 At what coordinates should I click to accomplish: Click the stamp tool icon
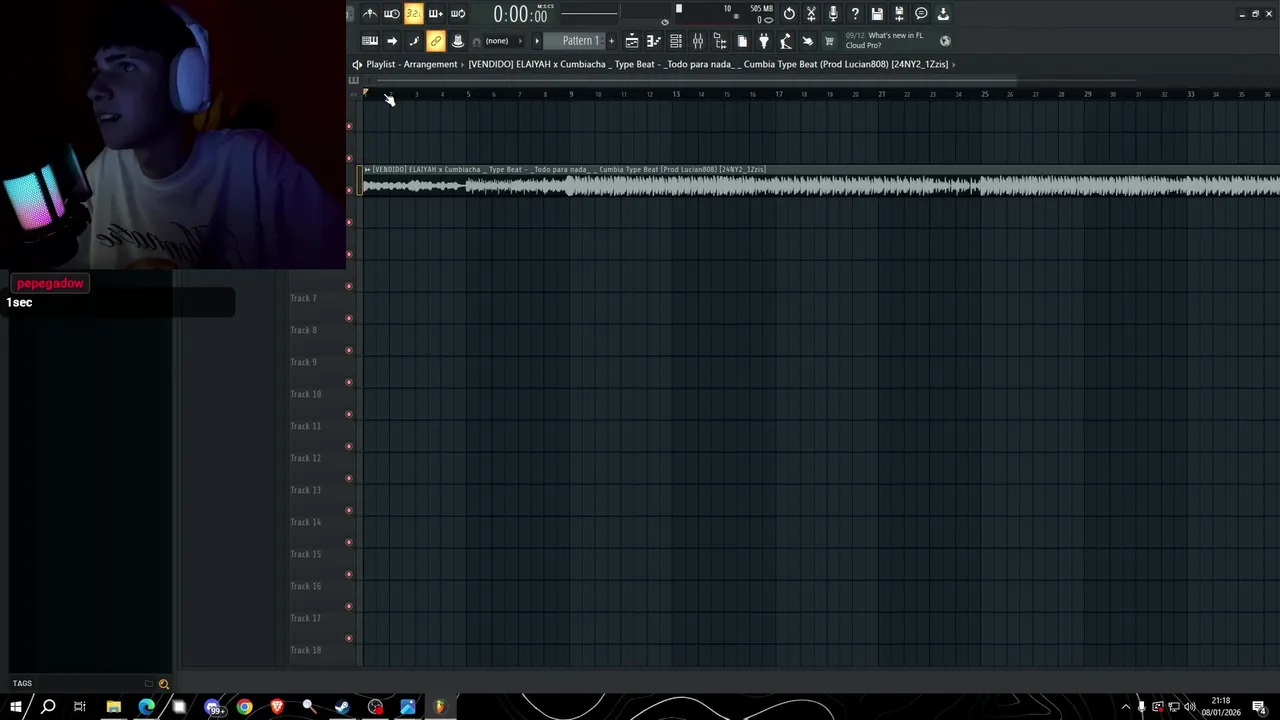click(458, 41)
